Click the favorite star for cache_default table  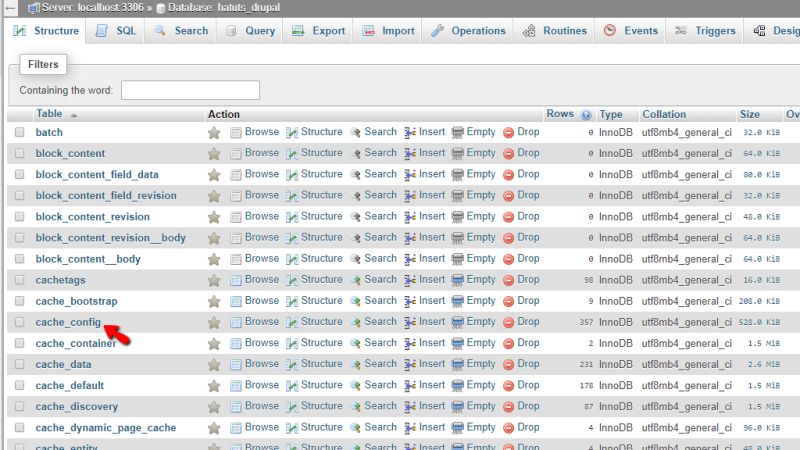click(x=214, y=386)
